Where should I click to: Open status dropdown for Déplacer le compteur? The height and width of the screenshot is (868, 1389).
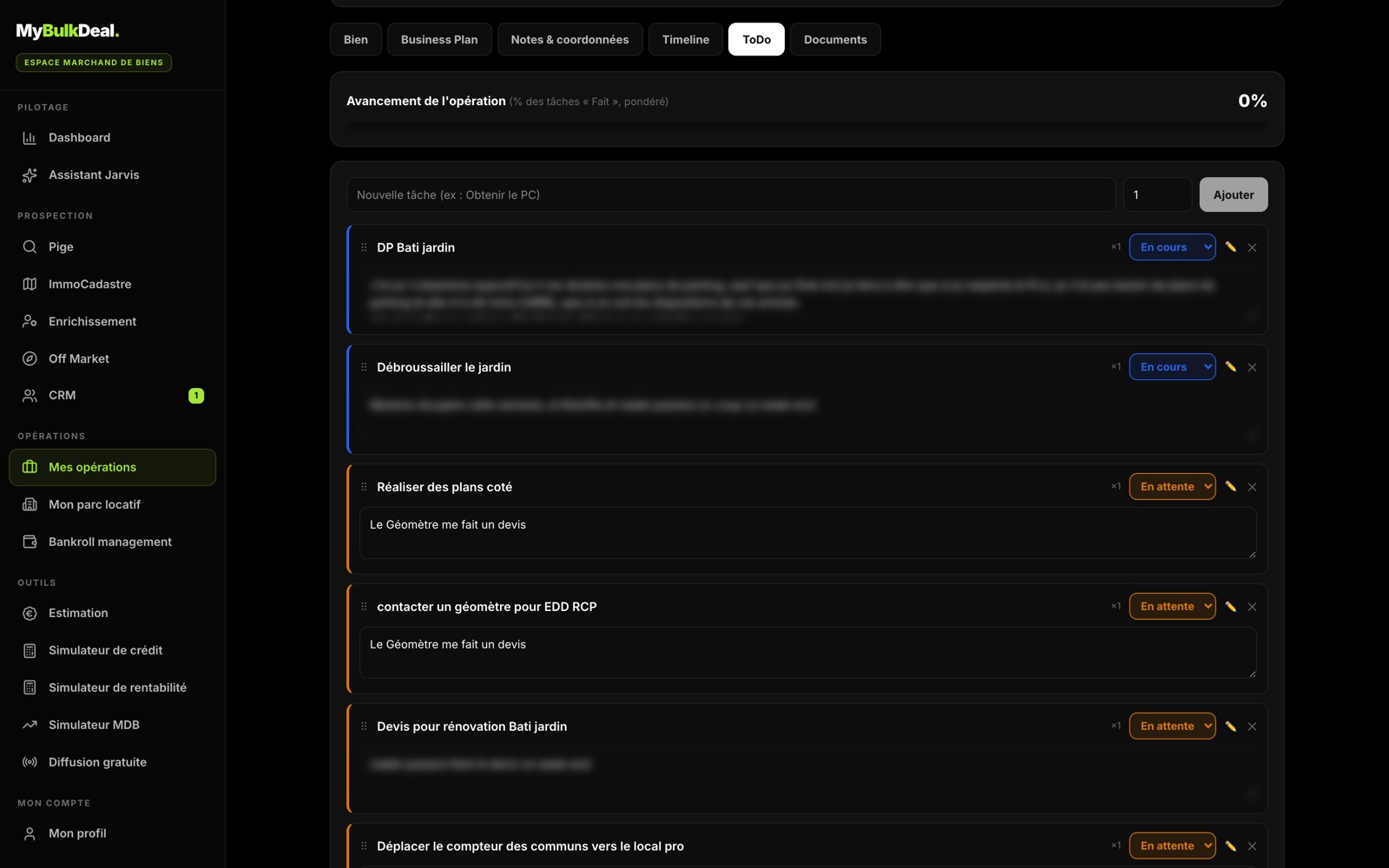click(x=1172, y=846)
